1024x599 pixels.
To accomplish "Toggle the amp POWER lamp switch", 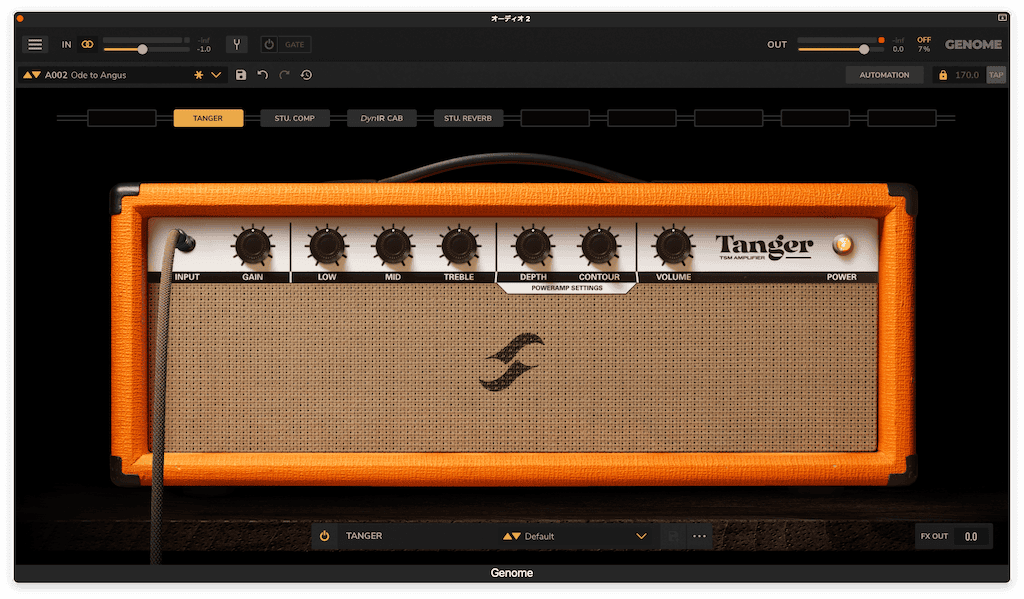I will (842, 245).
